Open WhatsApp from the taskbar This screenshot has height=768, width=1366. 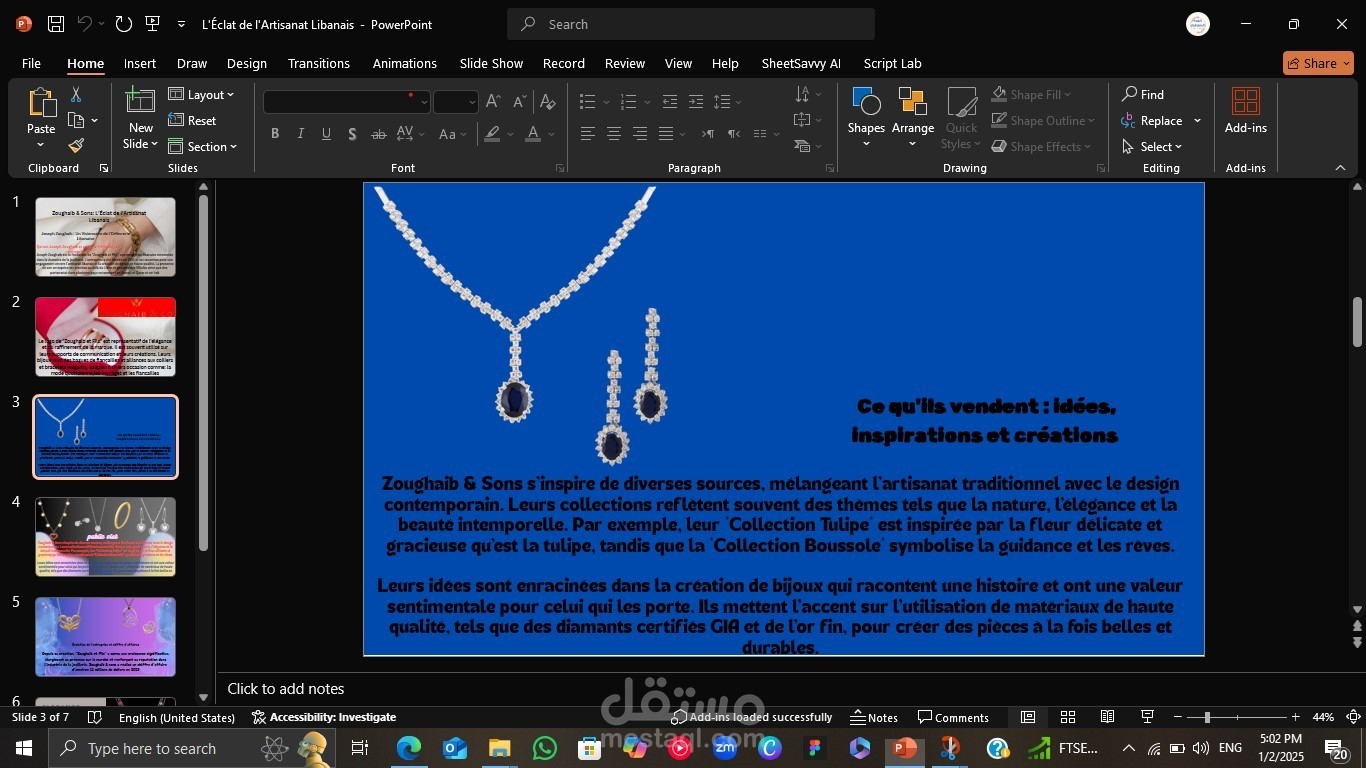[x=544, y=748]
